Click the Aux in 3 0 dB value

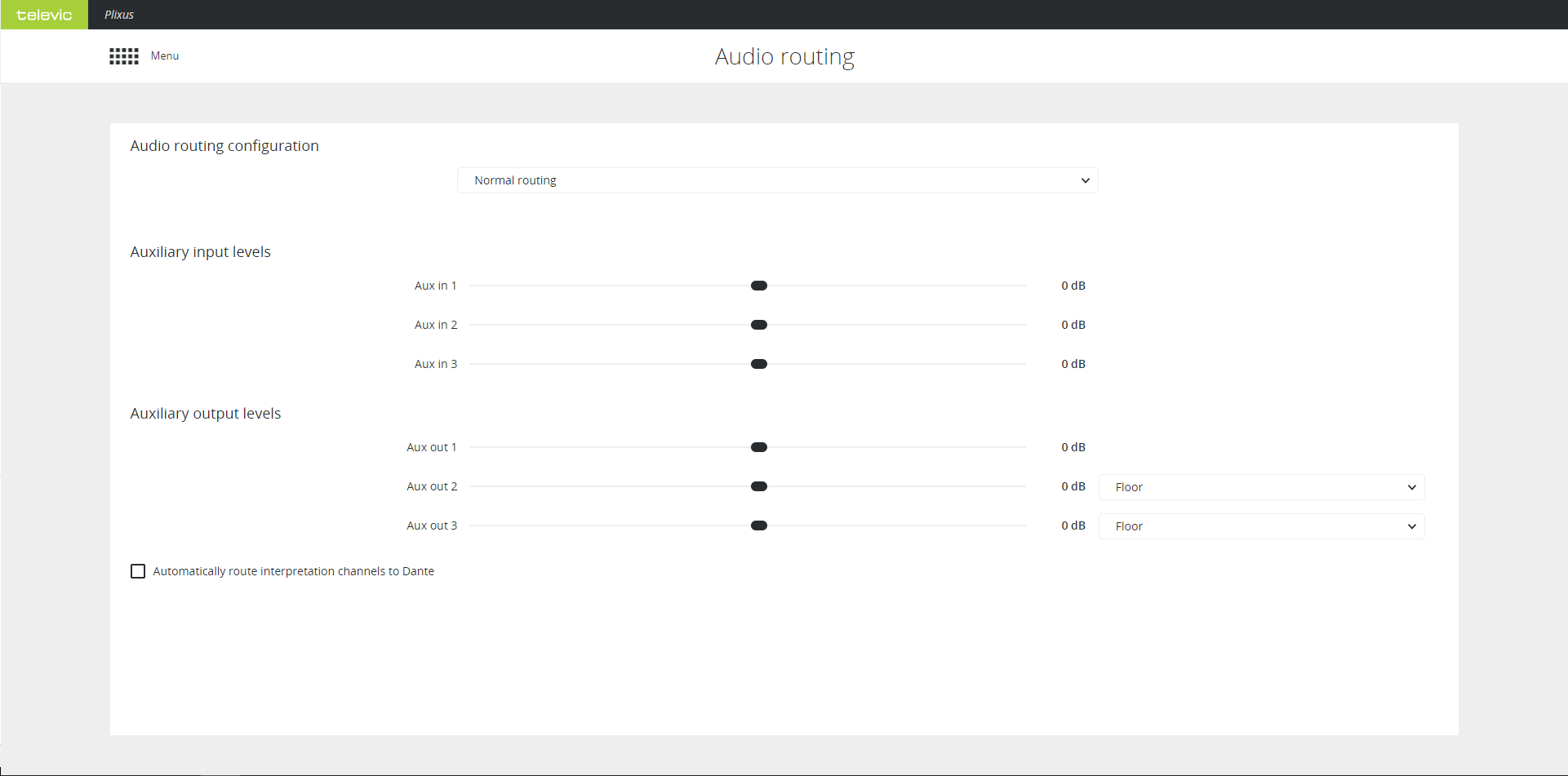1073,364
